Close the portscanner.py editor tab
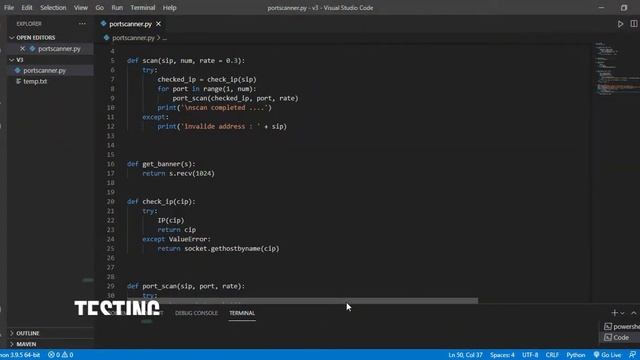640x360 pixels. pos(158,24)
